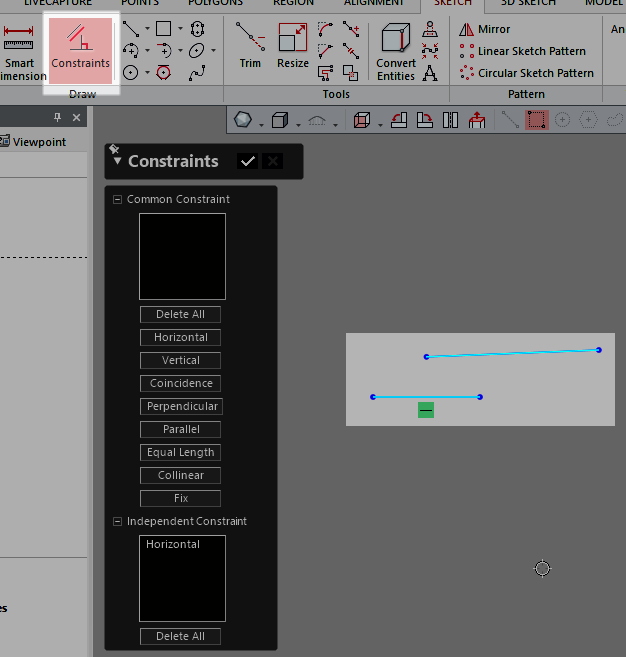Click the normal-to view icon
The height and width of the screenshot is (657, 626).
pos(477,120)
